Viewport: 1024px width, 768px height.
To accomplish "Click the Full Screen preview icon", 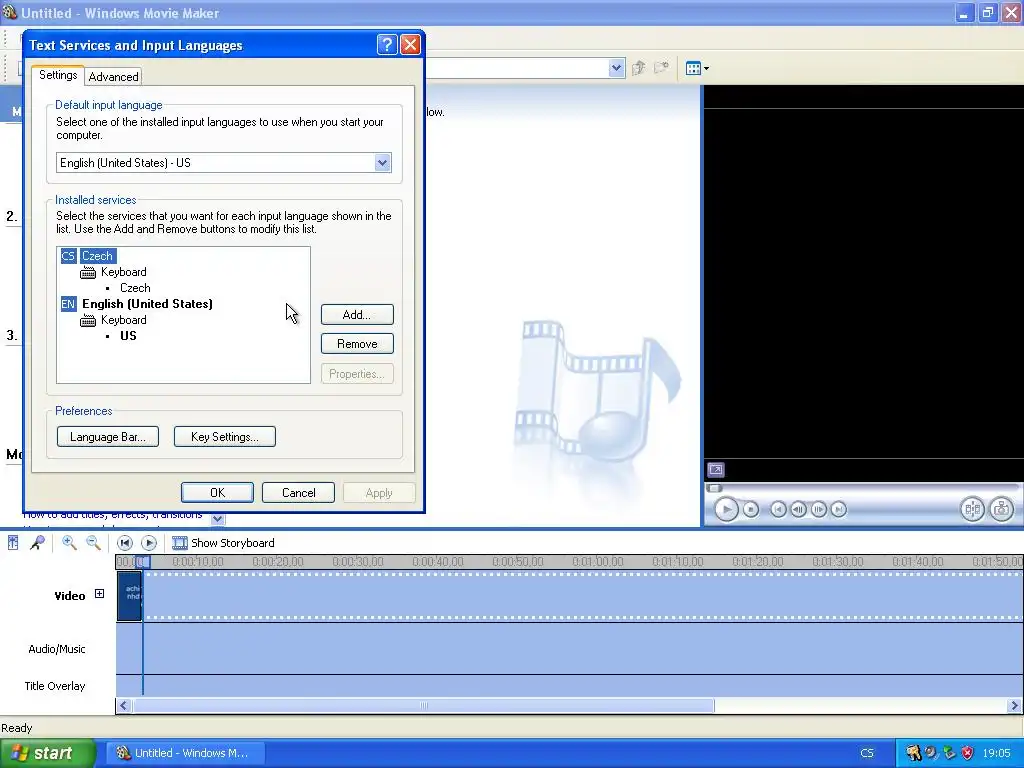I will click(x=716, y=470).
